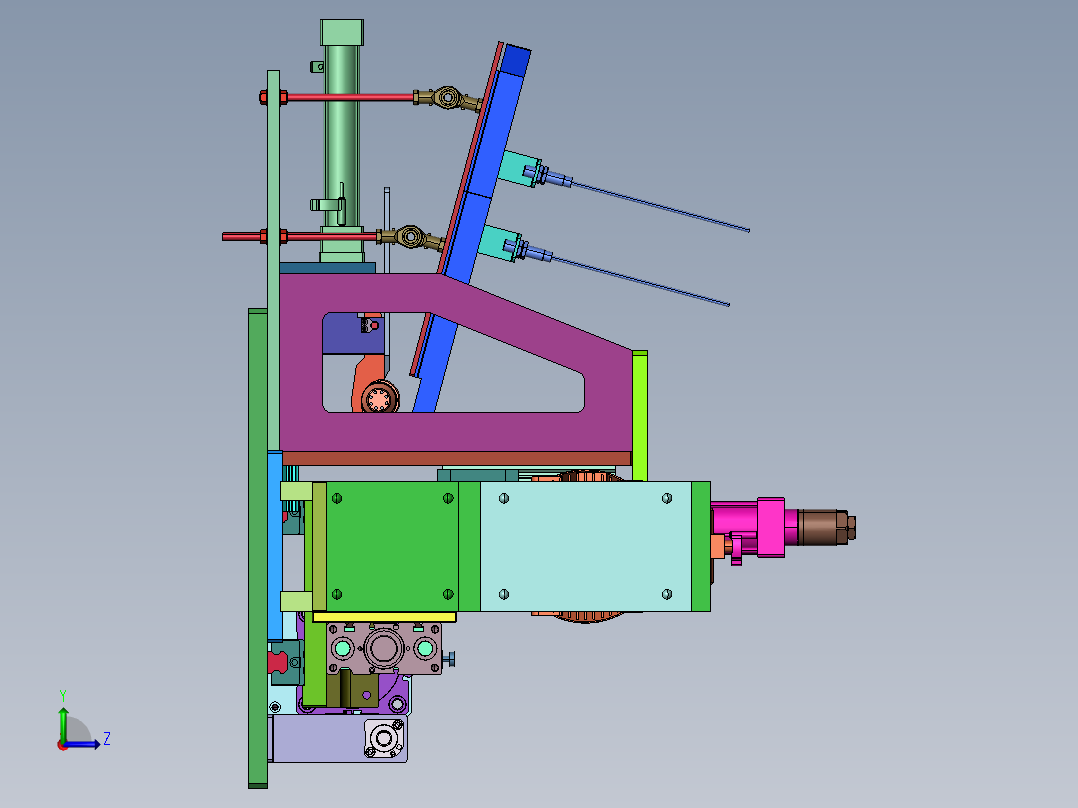Pick the upper thin blue probe rod
The height and width of the screenshot is (808, 1078).
[660, 206]
